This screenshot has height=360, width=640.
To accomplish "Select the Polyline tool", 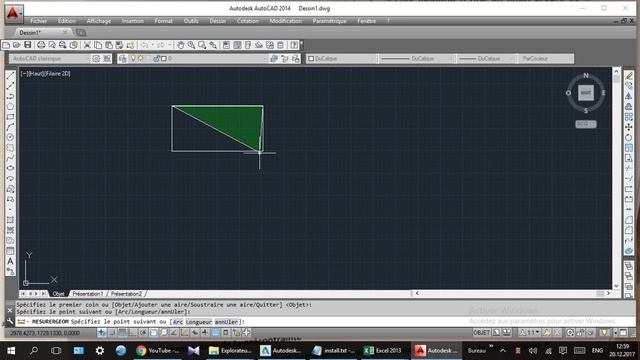I will tap(11, 96).
